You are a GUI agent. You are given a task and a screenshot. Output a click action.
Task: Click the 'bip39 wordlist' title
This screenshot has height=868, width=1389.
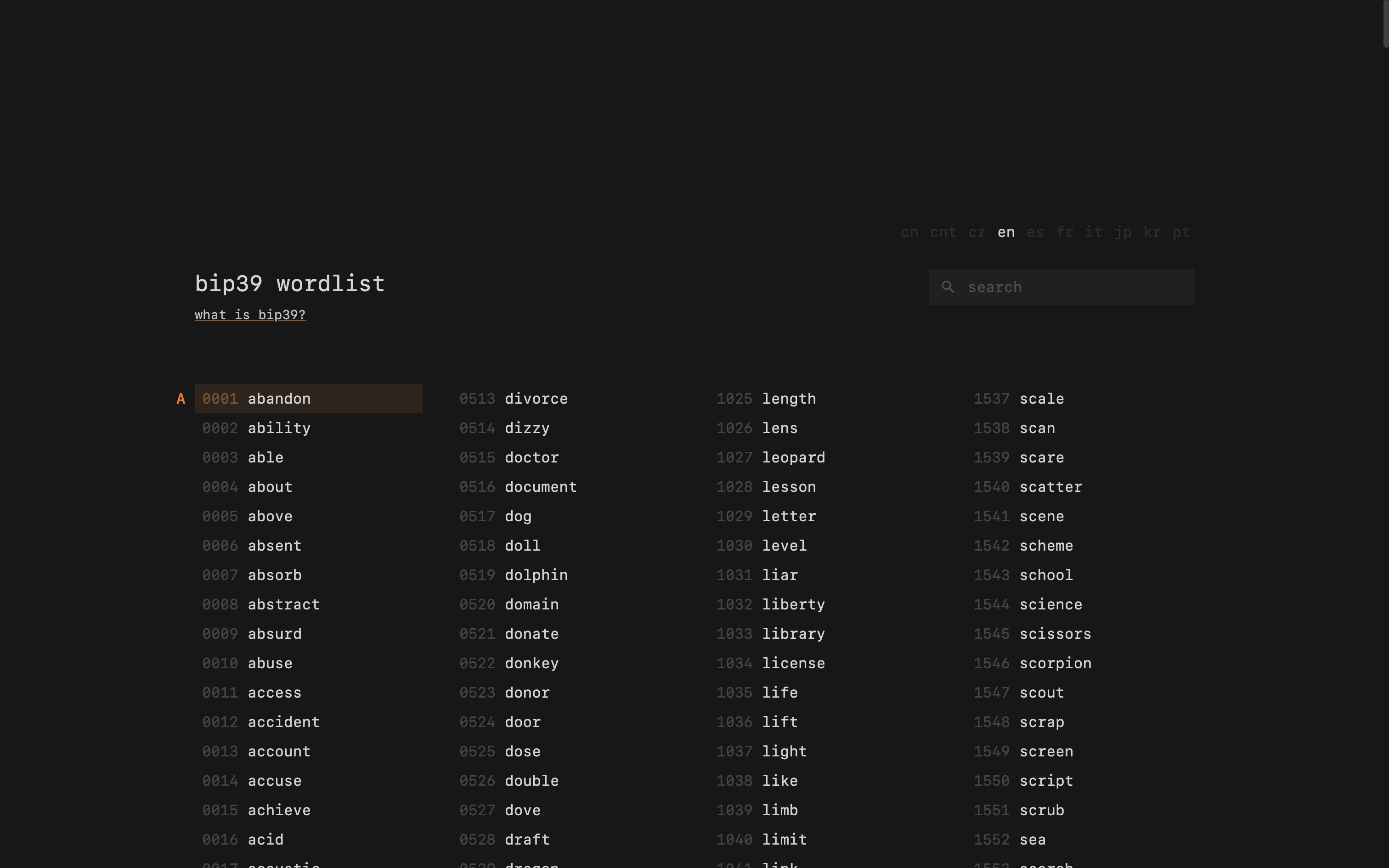289,283
